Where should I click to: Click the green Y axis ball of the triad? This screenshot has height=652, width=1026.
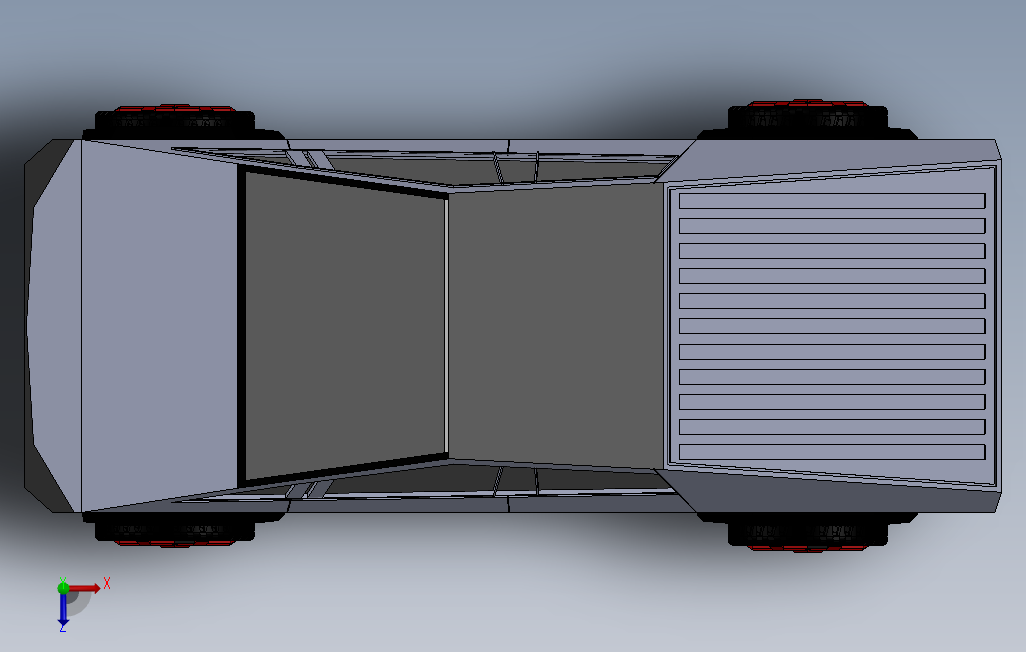[63, 588]
